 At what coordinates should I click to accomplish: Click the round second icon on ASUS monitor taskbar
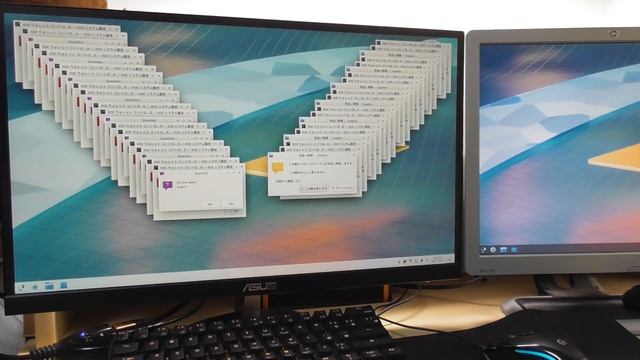pos(35,287)
